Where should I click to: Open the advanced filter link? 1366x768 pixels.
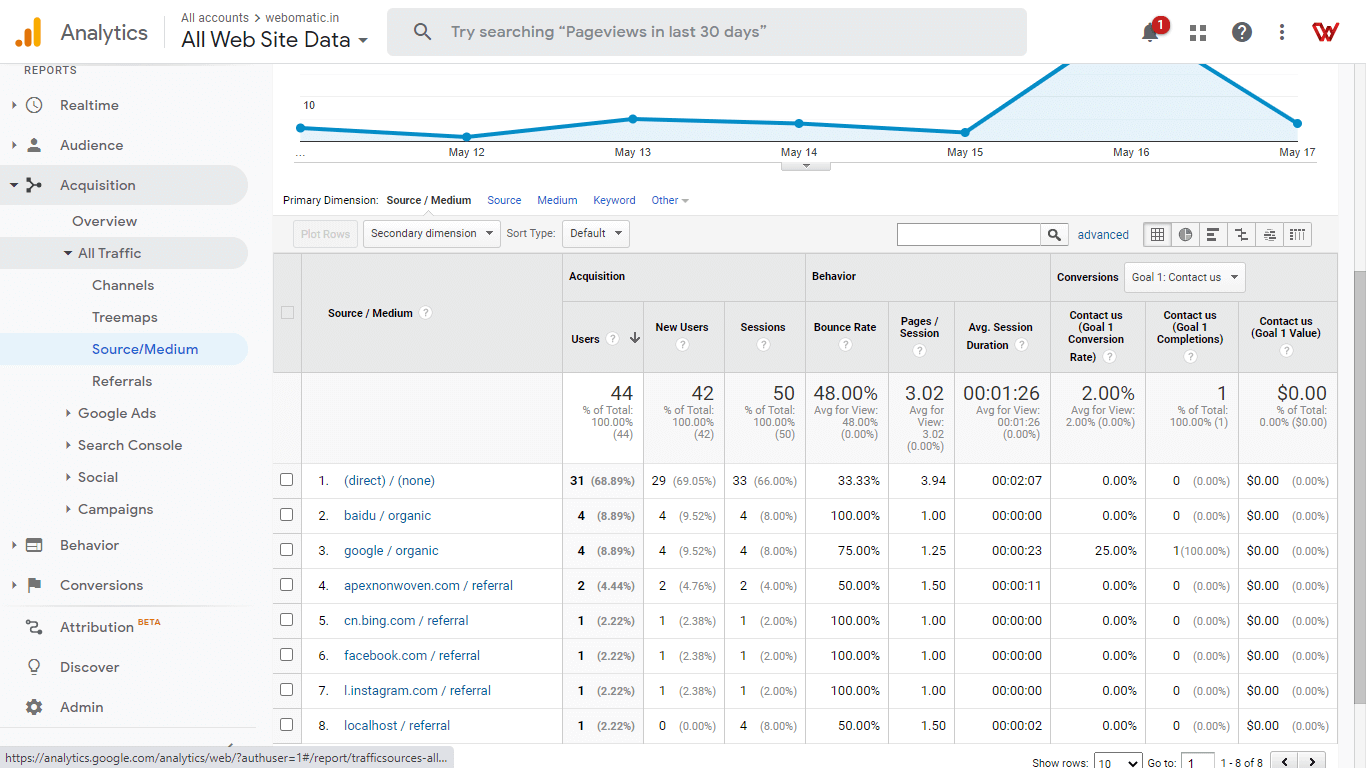click(1103, 235)
